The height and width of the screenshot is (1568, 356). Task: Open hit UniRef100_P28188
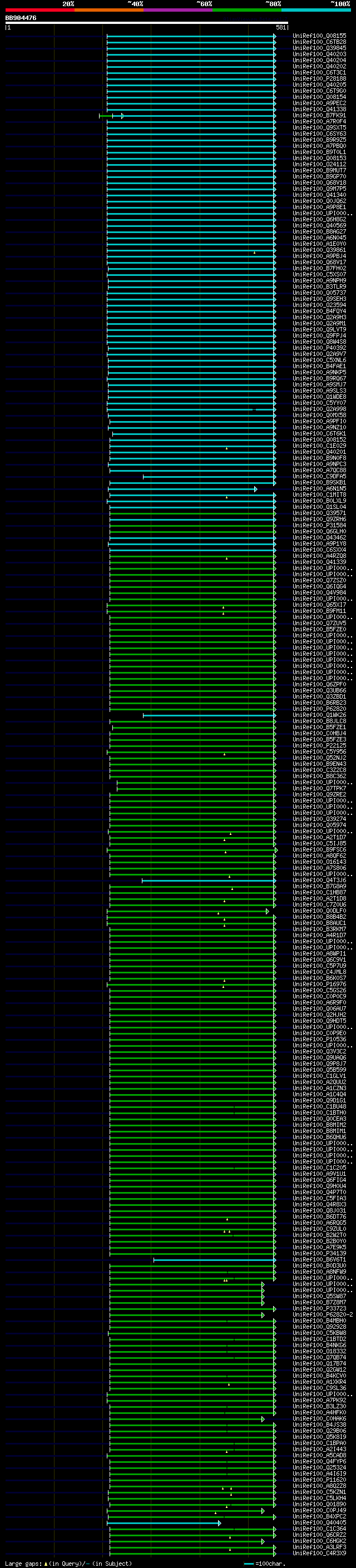319,78
